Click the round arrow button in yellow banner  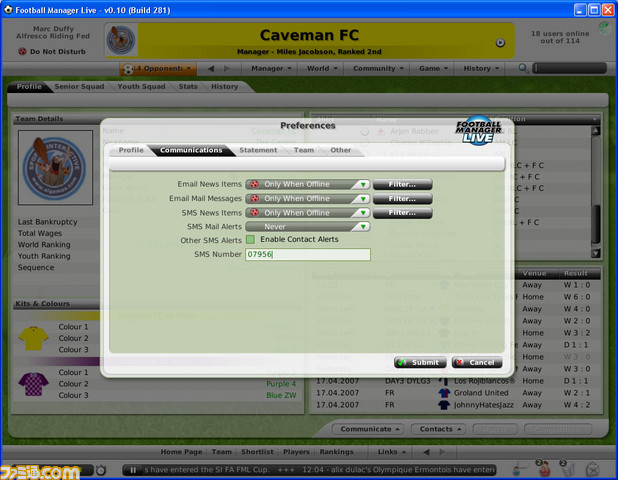pos(500,43)
